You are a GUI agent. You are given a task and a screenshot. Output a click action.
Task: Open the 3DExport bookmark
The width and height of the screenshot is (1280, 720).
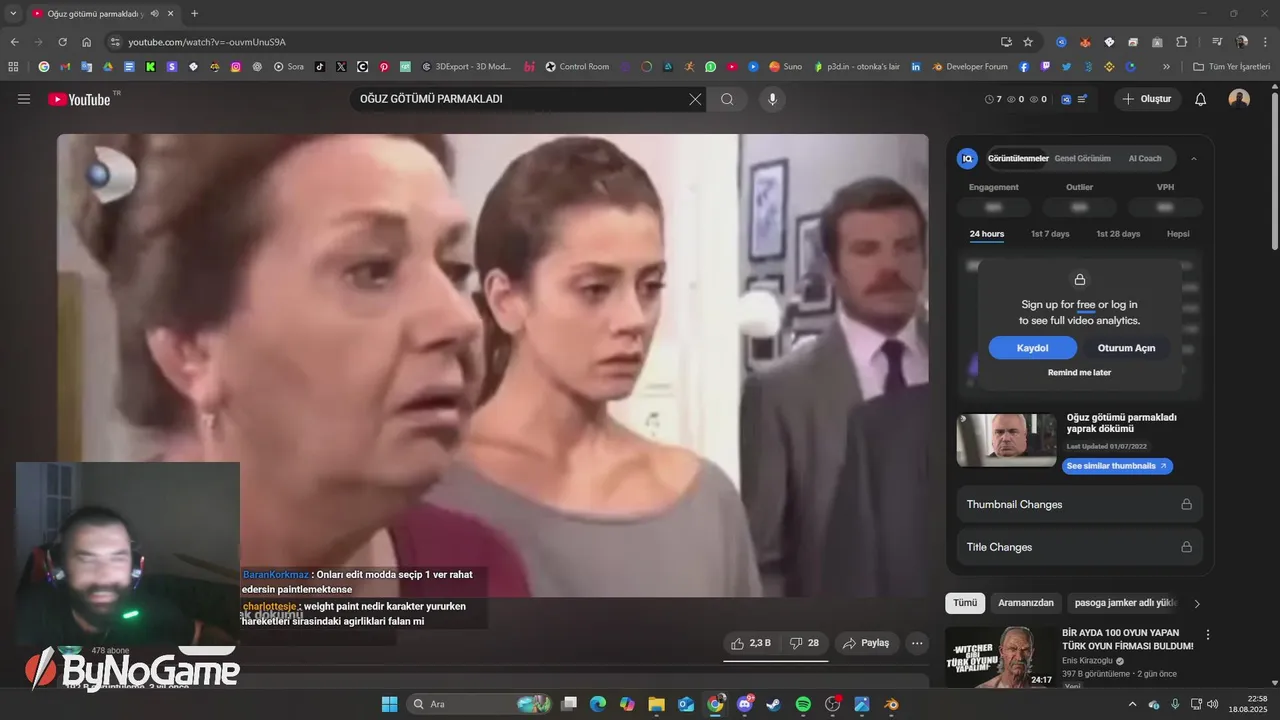coord(466,67)
